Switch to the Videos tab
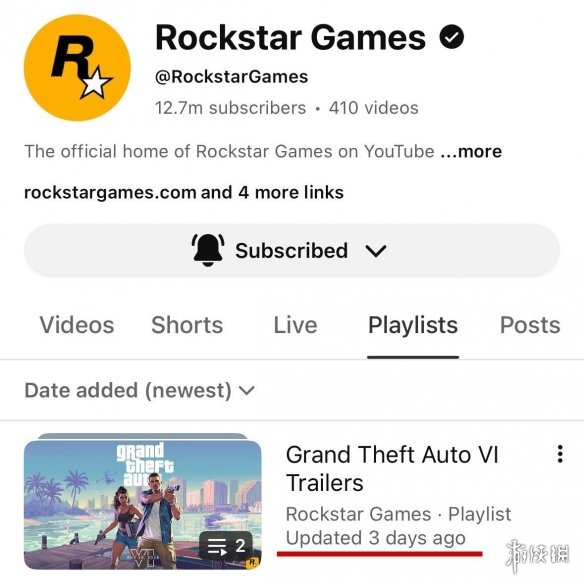The image size is (584, 584). click(x=77, y=325)
